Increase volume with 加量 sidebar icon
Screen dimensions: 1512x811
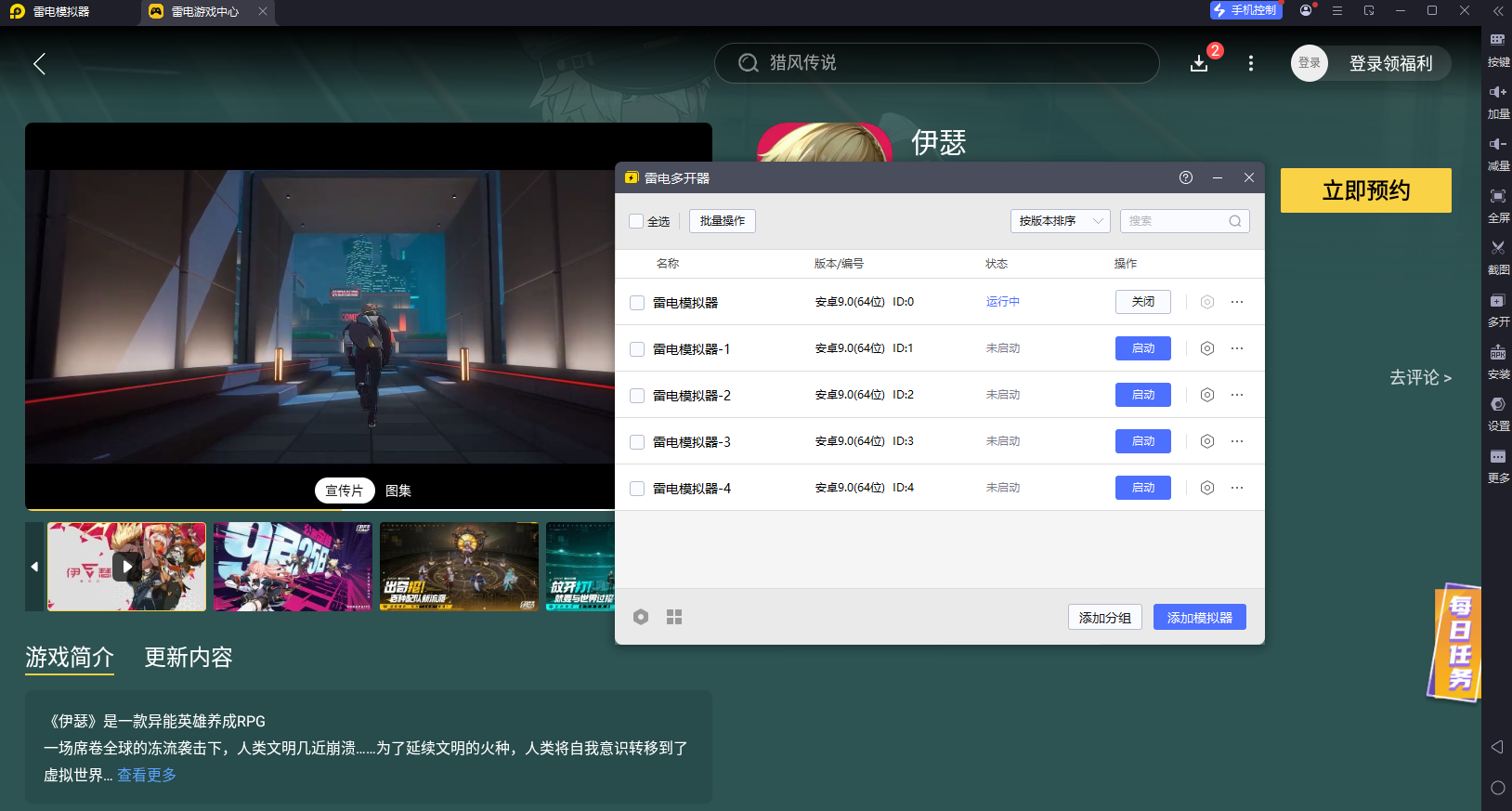1497,102
